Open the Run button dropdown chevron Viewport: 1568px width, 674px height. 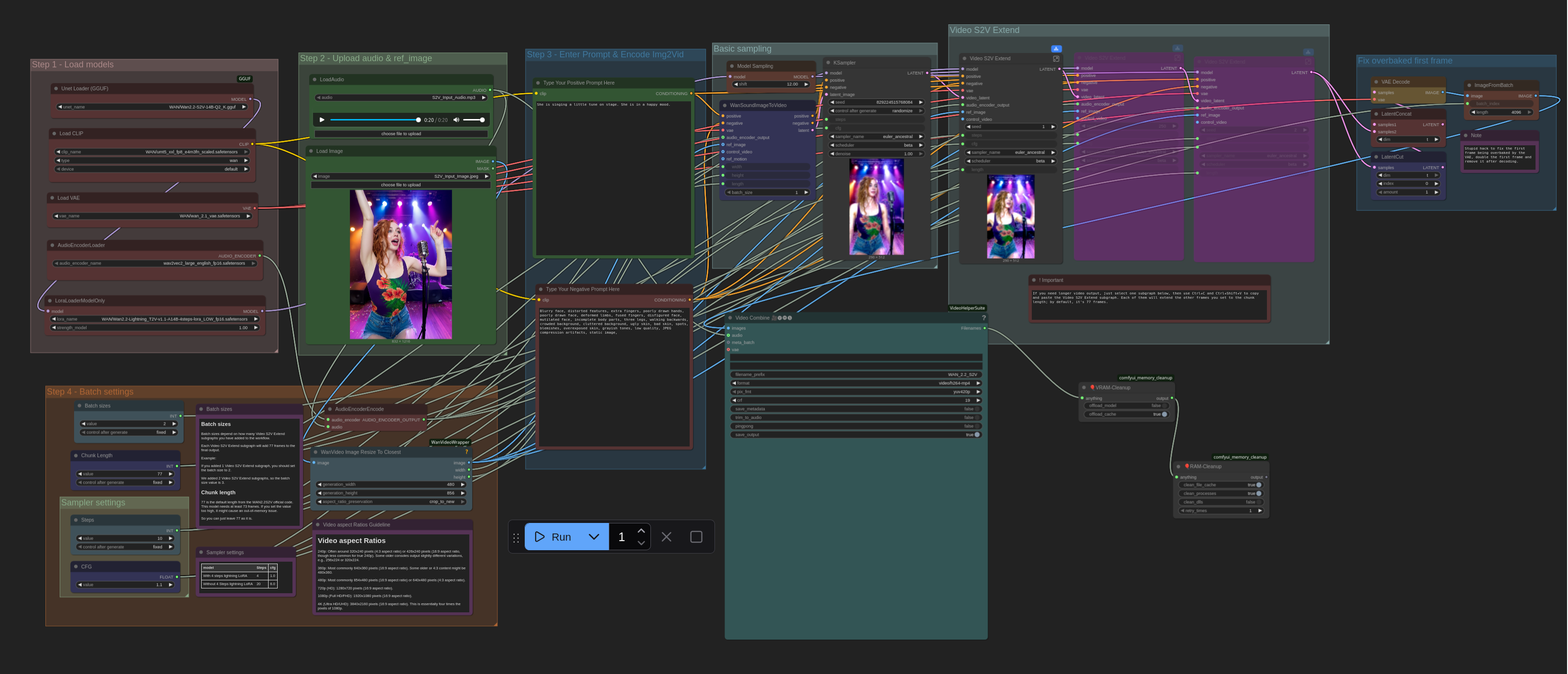pos(594,537)
